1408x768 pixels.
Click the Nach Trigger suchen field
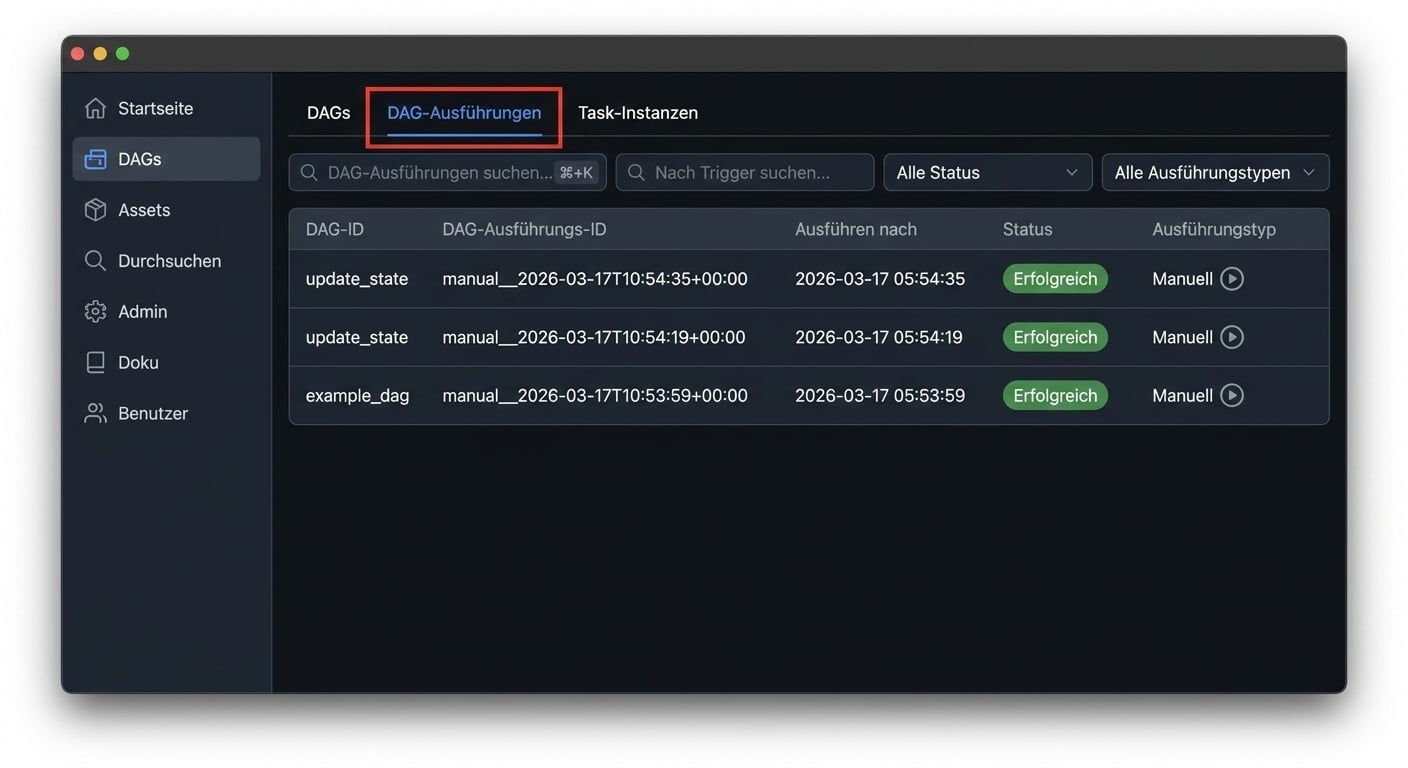click(745, 172)
